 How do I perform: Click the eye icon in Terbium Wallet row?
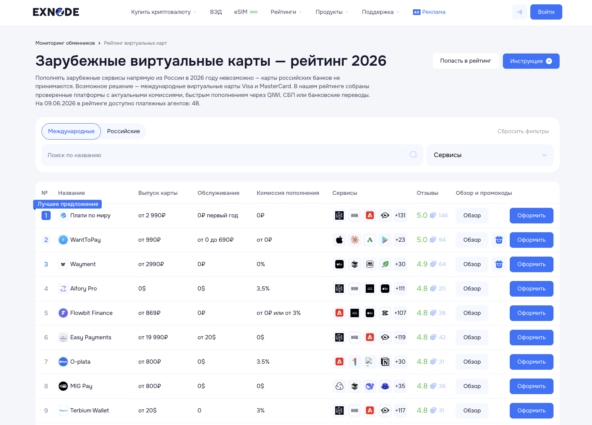coord(385,410)
